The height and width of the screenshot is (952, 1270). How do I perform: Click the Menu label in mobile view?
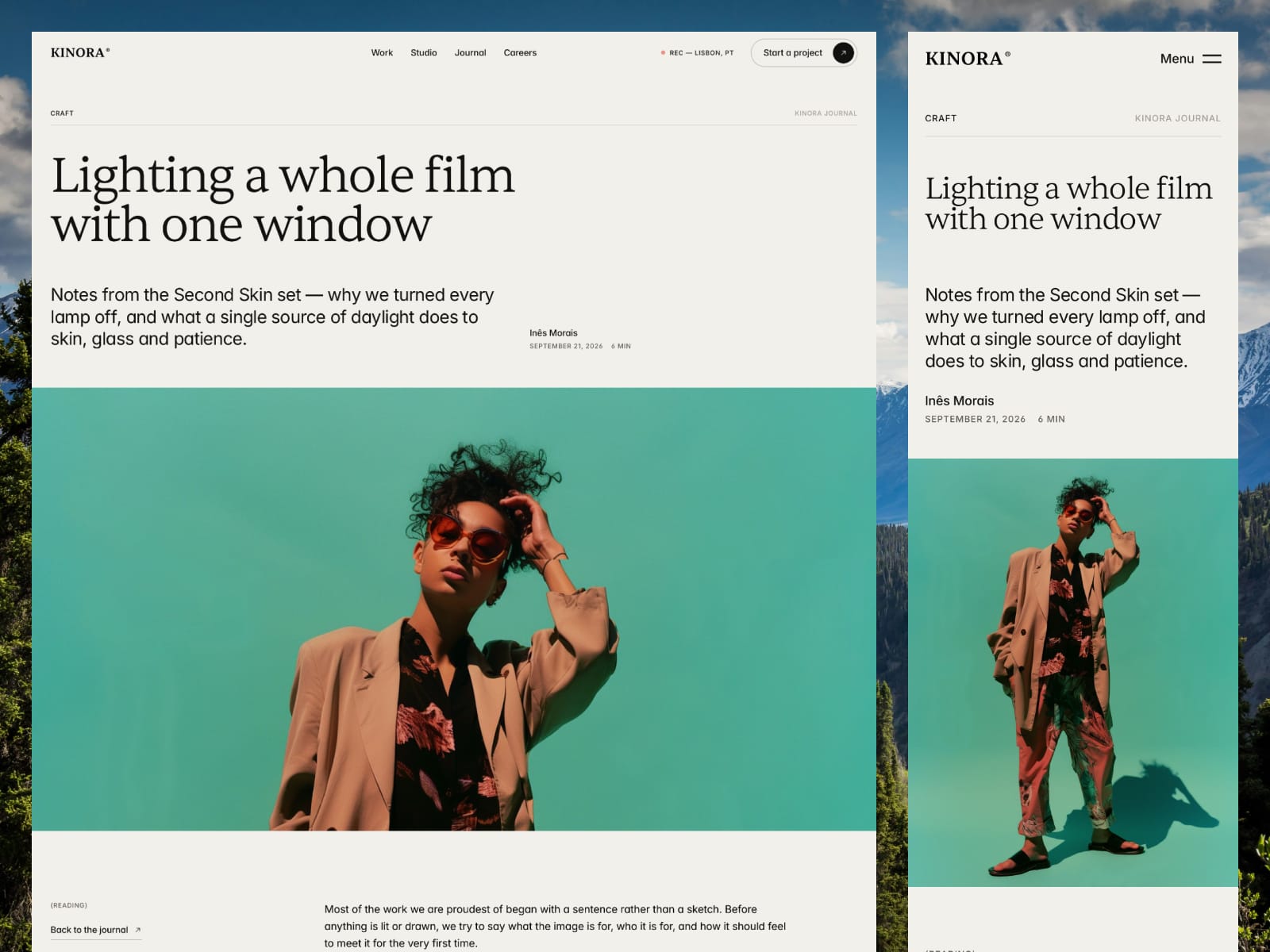tap(1176, 59)
